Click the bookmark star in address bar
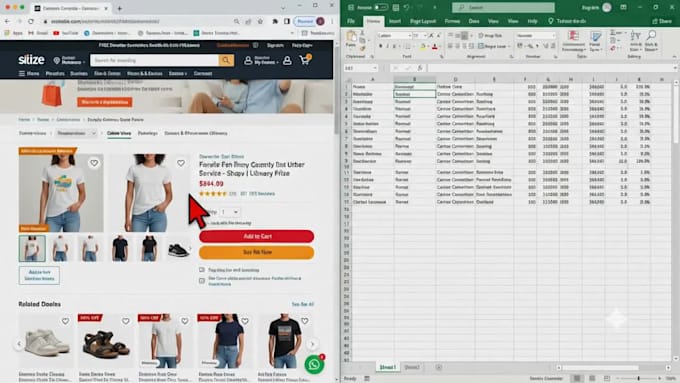 click(x=260, y=21)
